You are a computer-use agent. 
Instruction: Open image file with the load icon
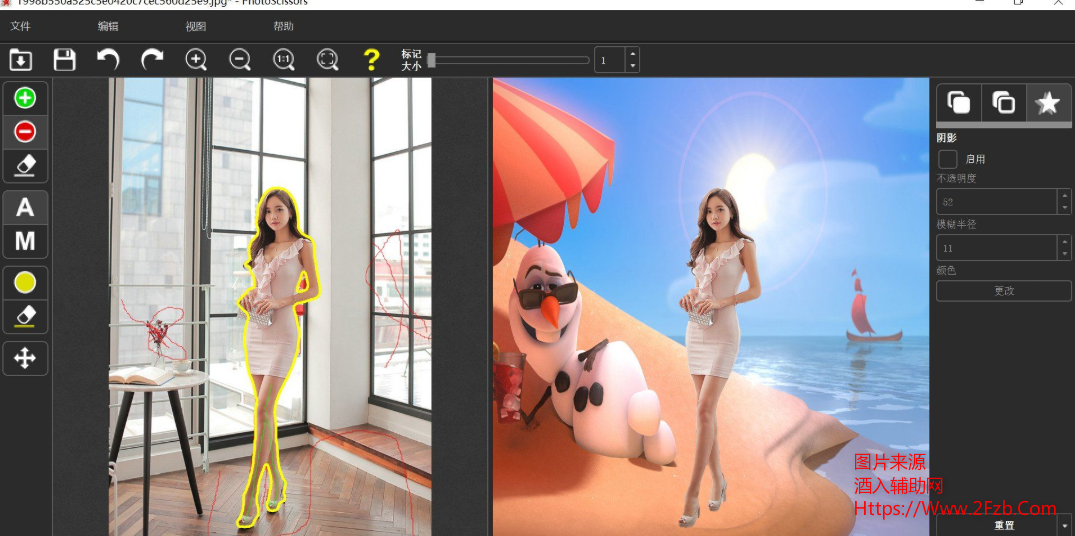coord(21,60)
